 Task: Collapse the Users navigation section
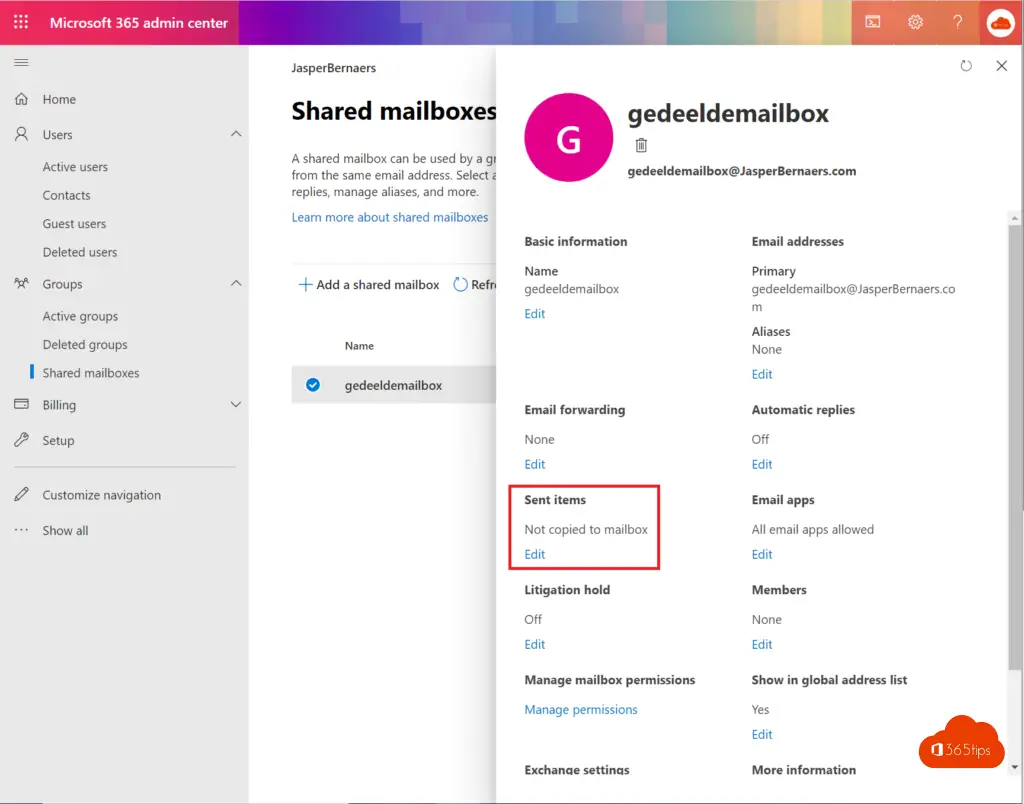[x=236, y=134]
